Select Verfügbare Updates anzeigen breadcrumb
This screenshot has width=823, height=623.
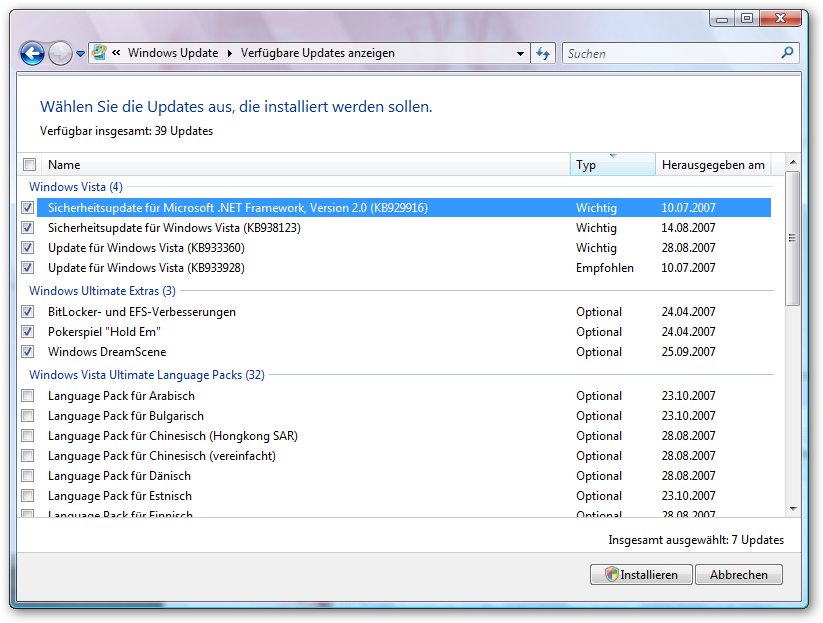318,53
